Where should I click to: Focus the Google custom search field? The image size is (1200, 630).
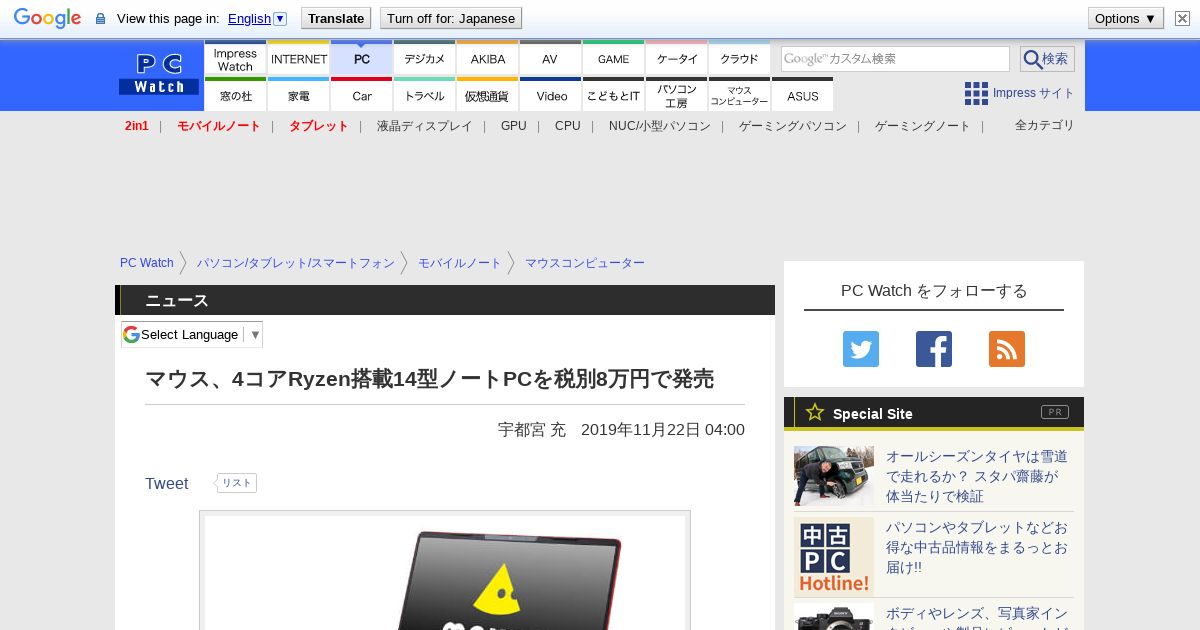coord(895,59)
